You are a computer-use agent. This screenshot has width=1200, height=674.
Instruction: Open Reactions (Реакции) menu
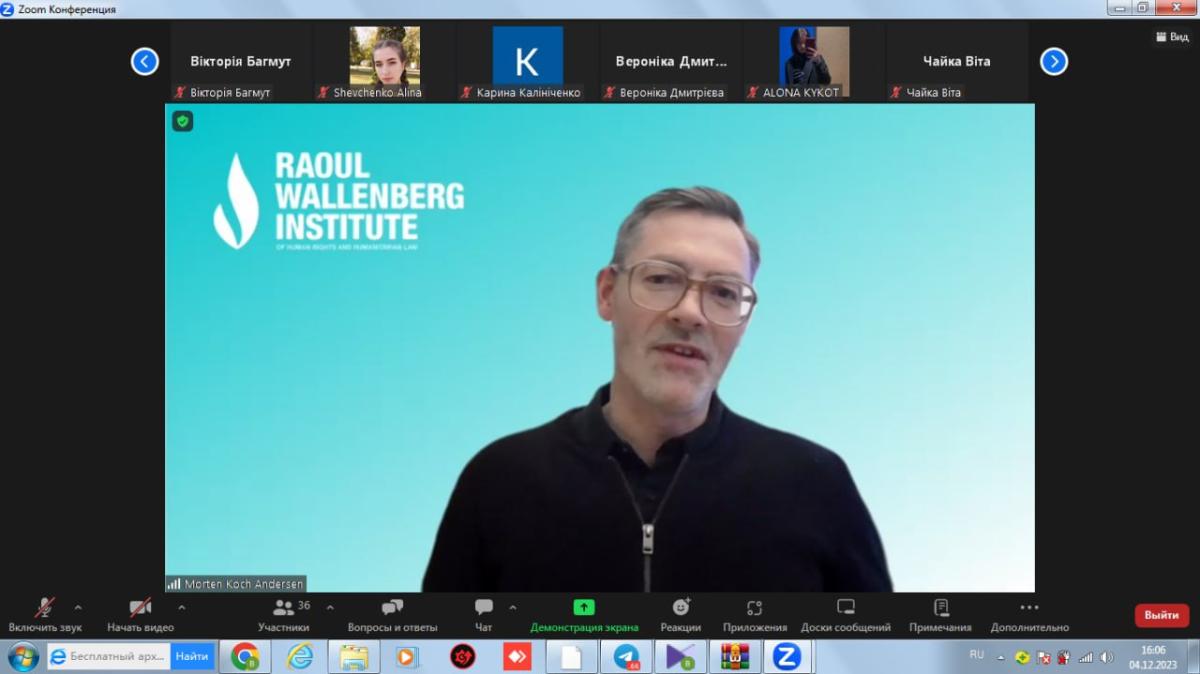click(681, 608)
